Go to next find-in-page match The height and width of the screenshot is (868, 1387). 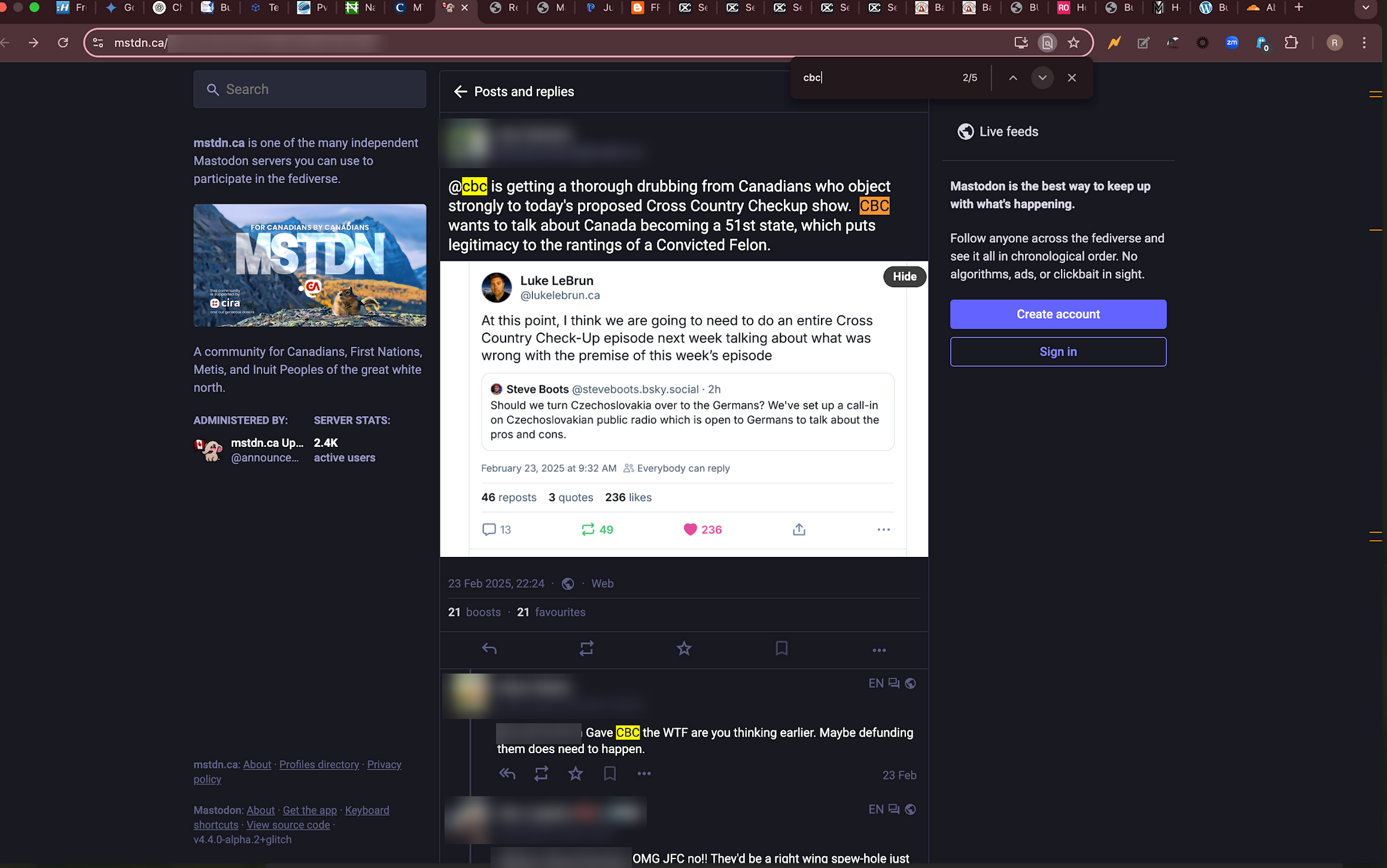(x=1042, y=78)
